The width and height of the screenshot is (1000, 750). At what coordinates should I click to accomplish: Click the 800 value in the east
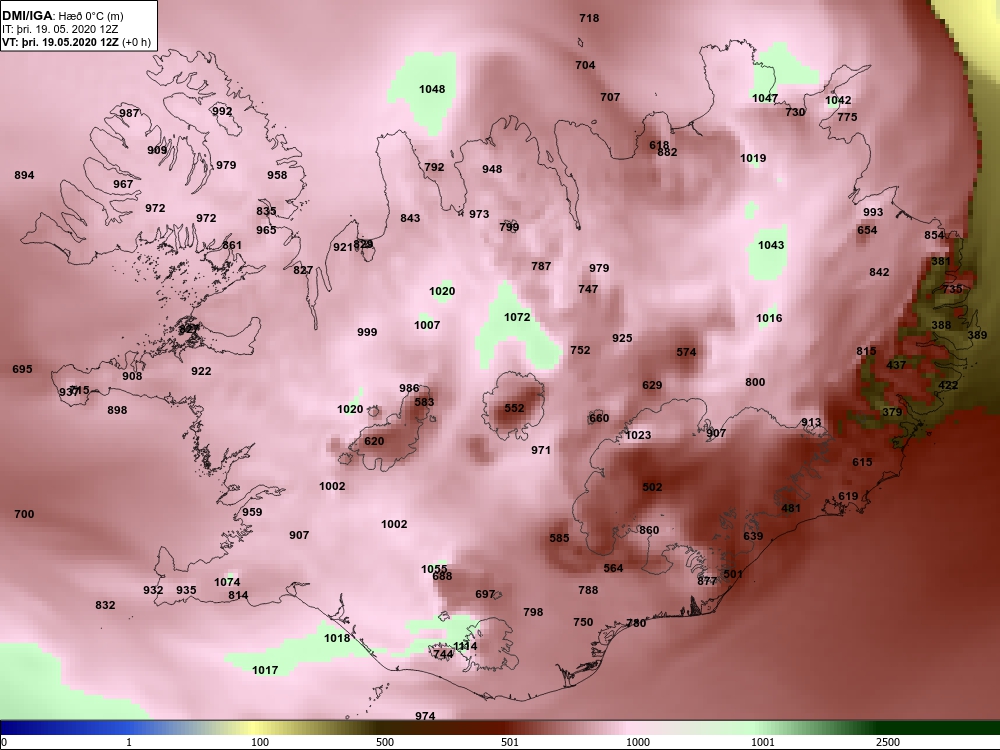pos(755,383)
